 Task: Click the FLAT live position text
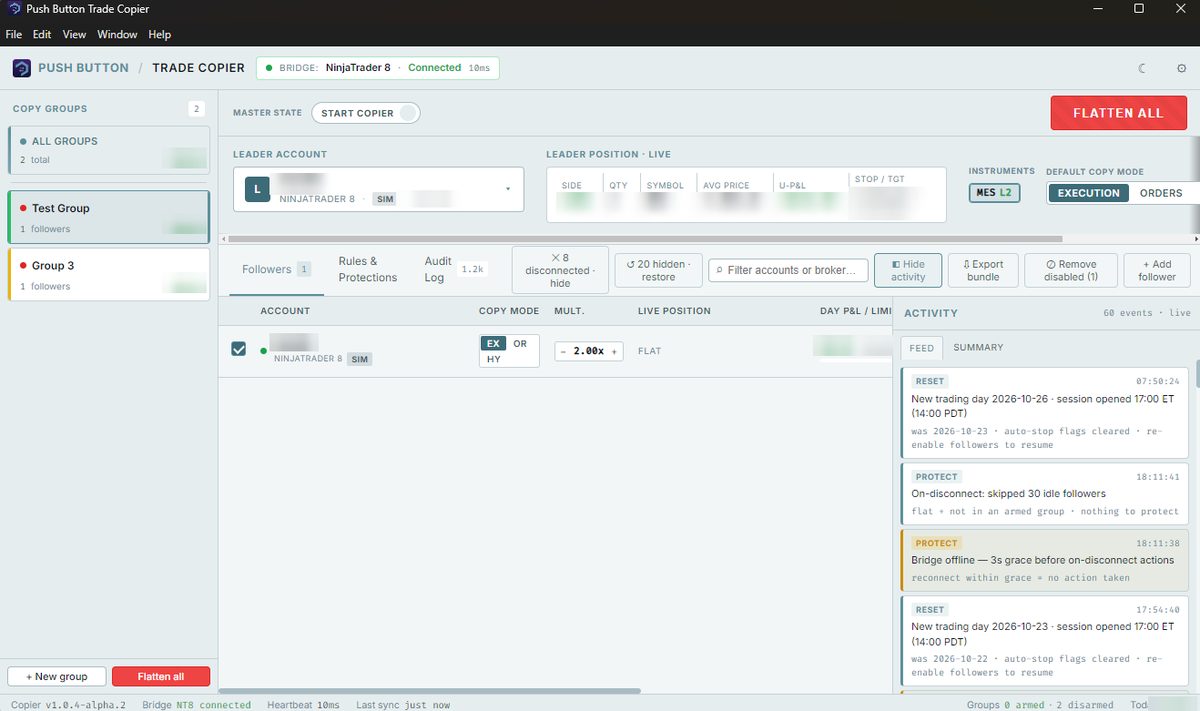coord(649,351)
